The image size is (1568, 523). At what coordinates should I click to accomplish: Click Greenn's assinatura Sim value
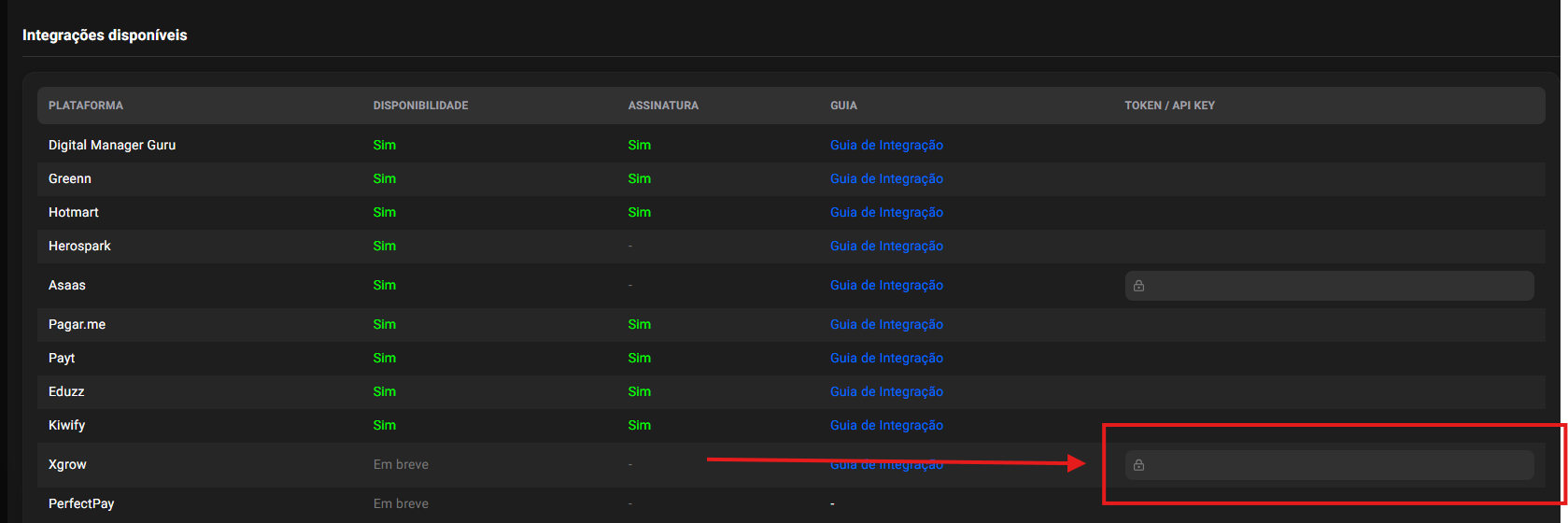click(640, 178)
